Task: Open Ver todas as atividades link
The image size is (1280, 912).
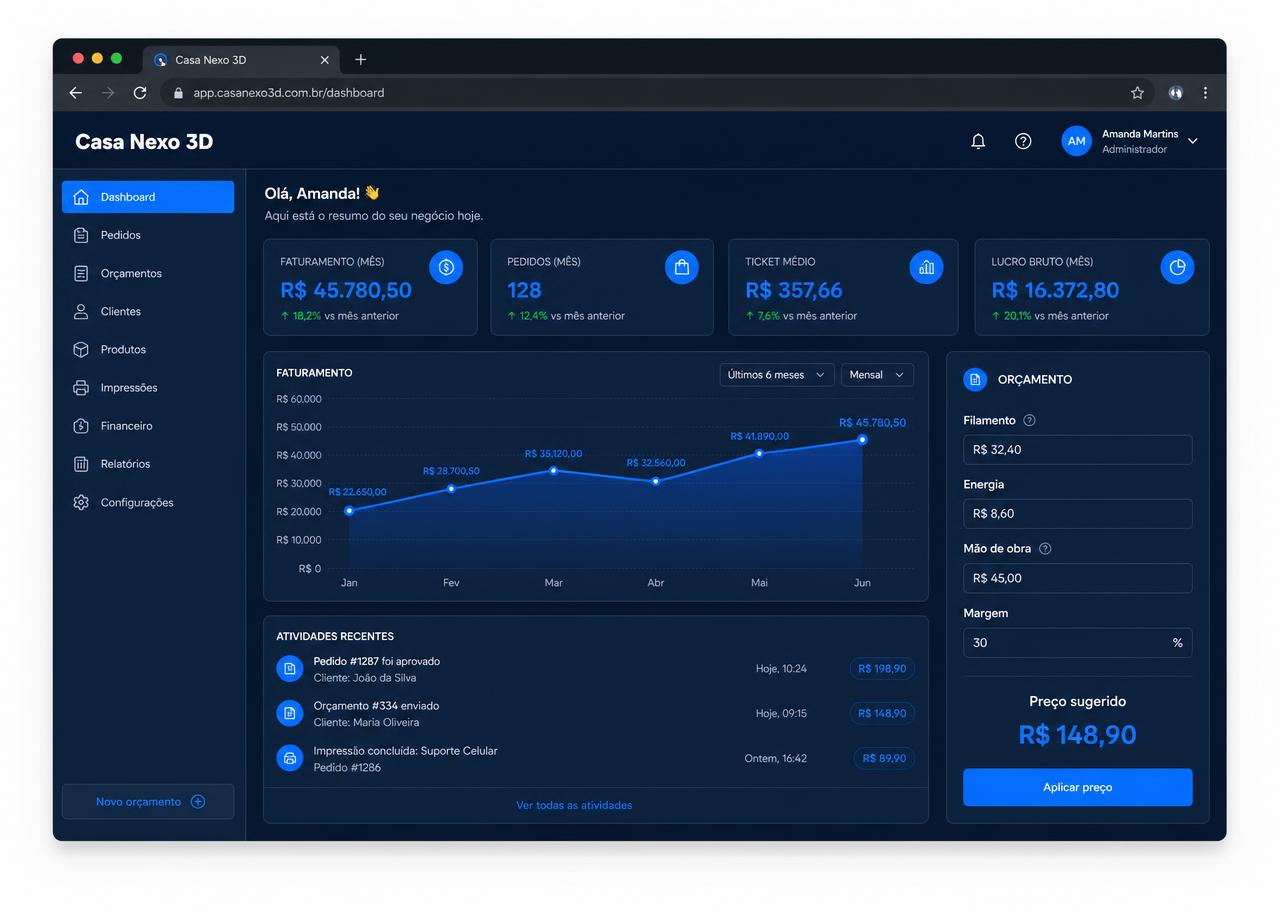Action: click(574, 805)
